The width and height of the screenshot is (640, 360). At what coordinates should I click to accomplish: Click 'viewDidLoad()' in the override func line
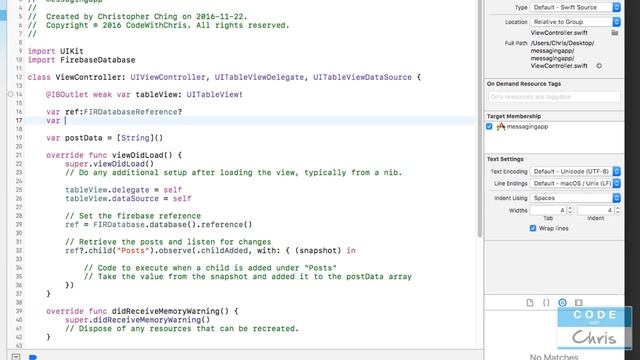click(142, 155)
